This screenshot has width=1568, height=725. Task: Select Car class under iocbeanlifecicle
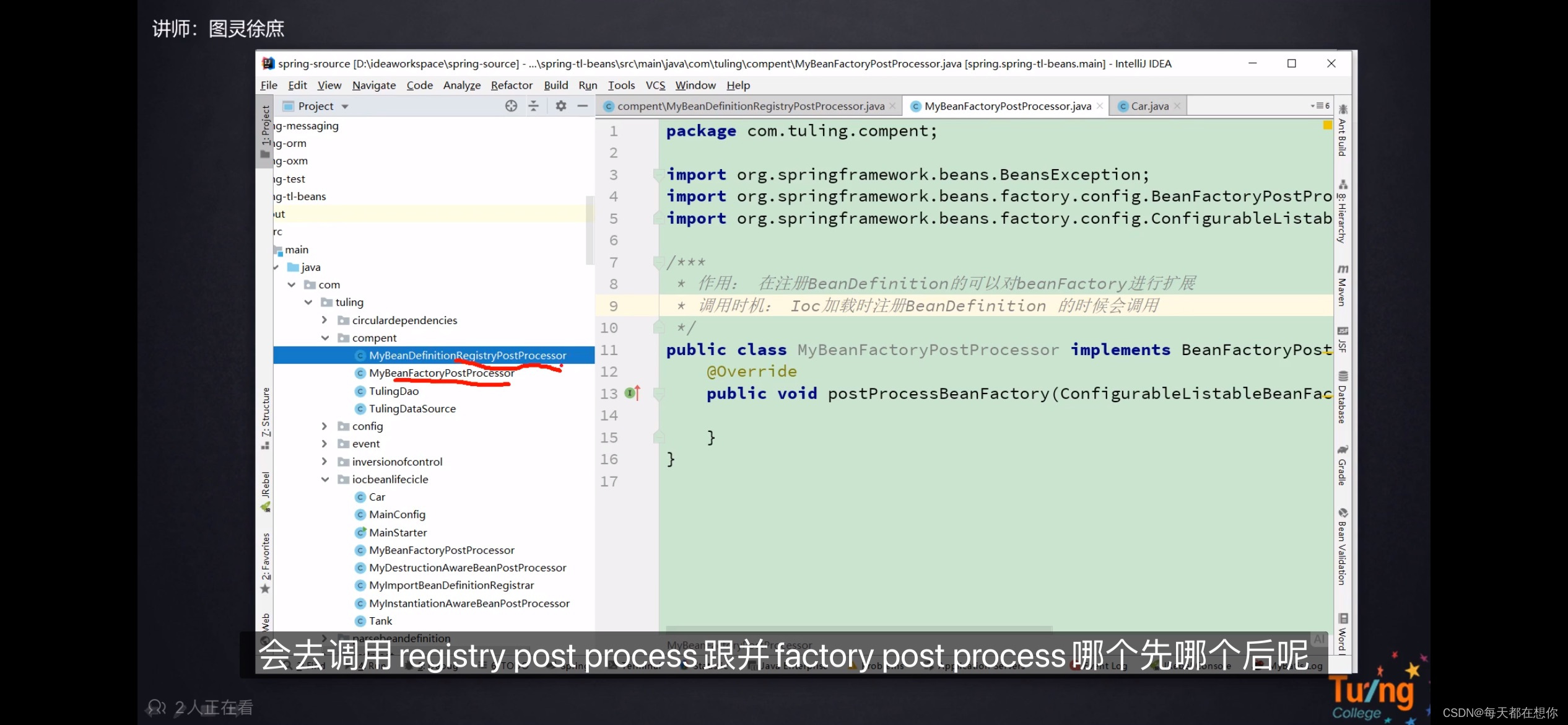[377, 497]
